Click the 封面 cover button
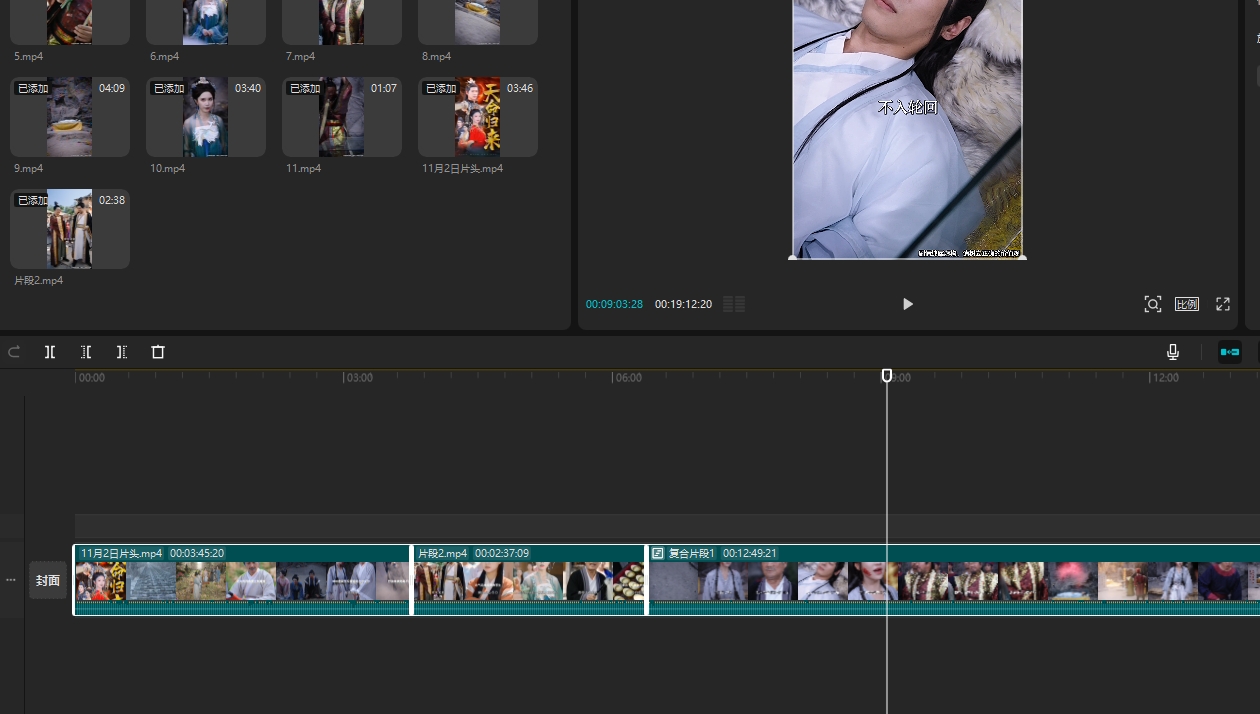The width and height of the screenshot is (1260, 714). (48, 580)
